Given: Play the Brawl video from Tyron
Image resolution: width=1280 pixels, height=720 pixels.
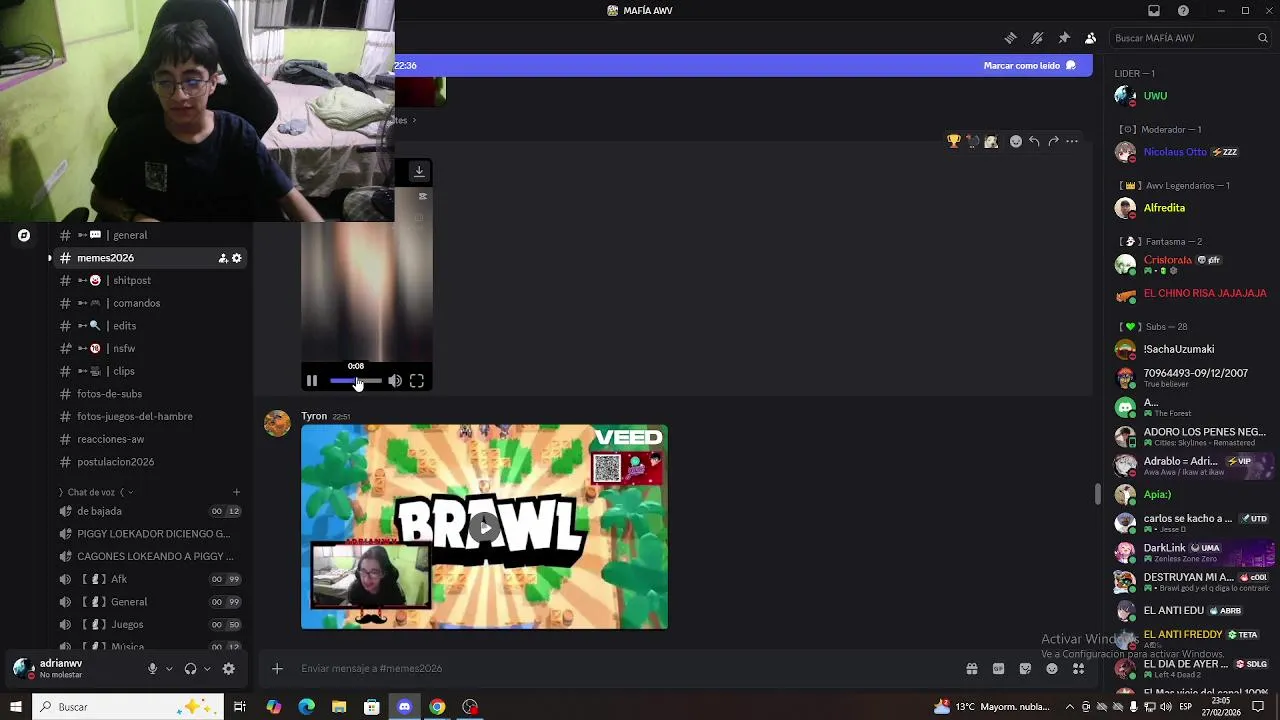Looking at the screenshot, I should pyautogui.click(x=484, y=527).
